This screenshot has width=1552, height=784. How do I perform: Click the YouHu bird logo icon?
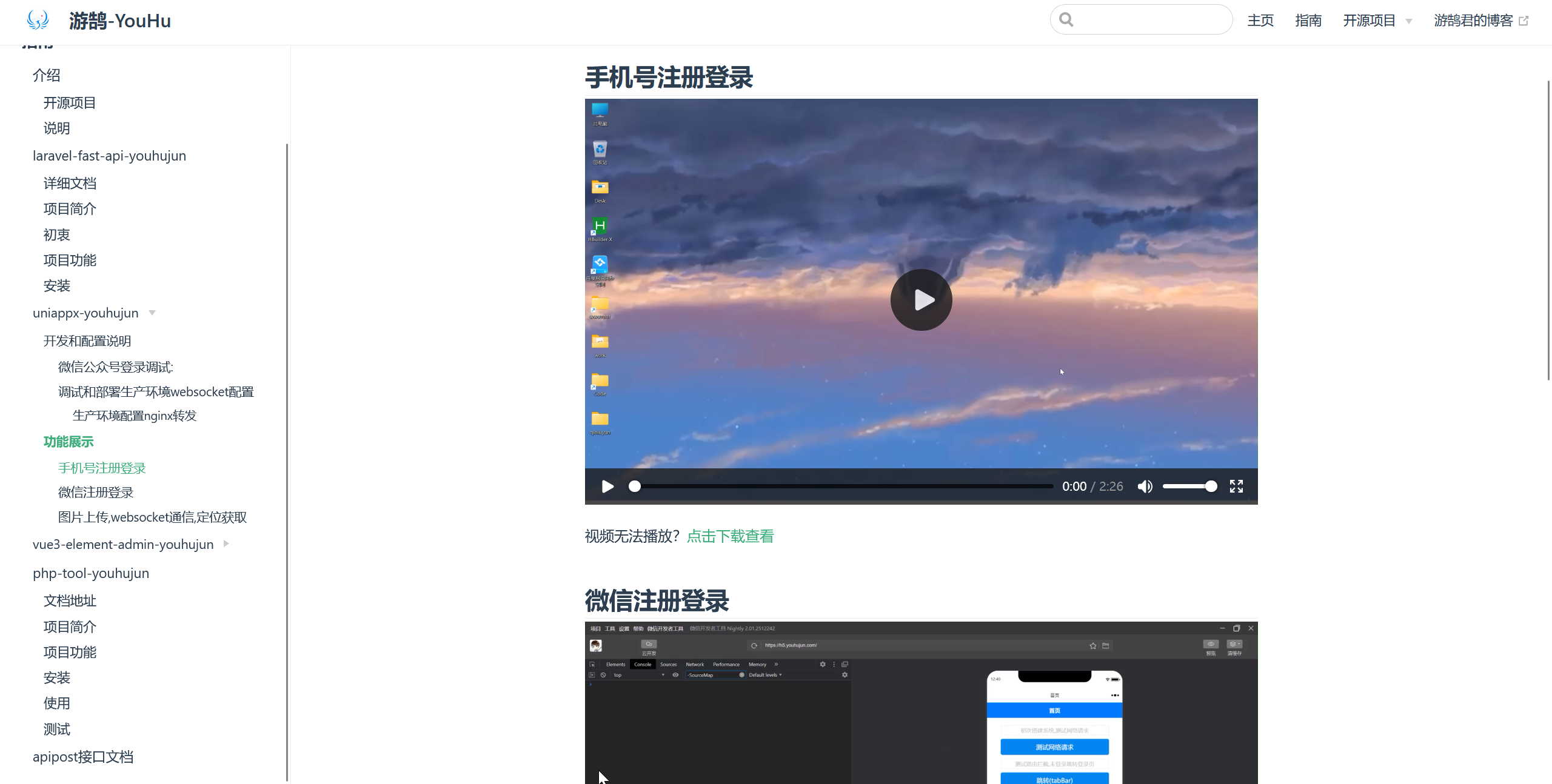[x=38, y=20]
